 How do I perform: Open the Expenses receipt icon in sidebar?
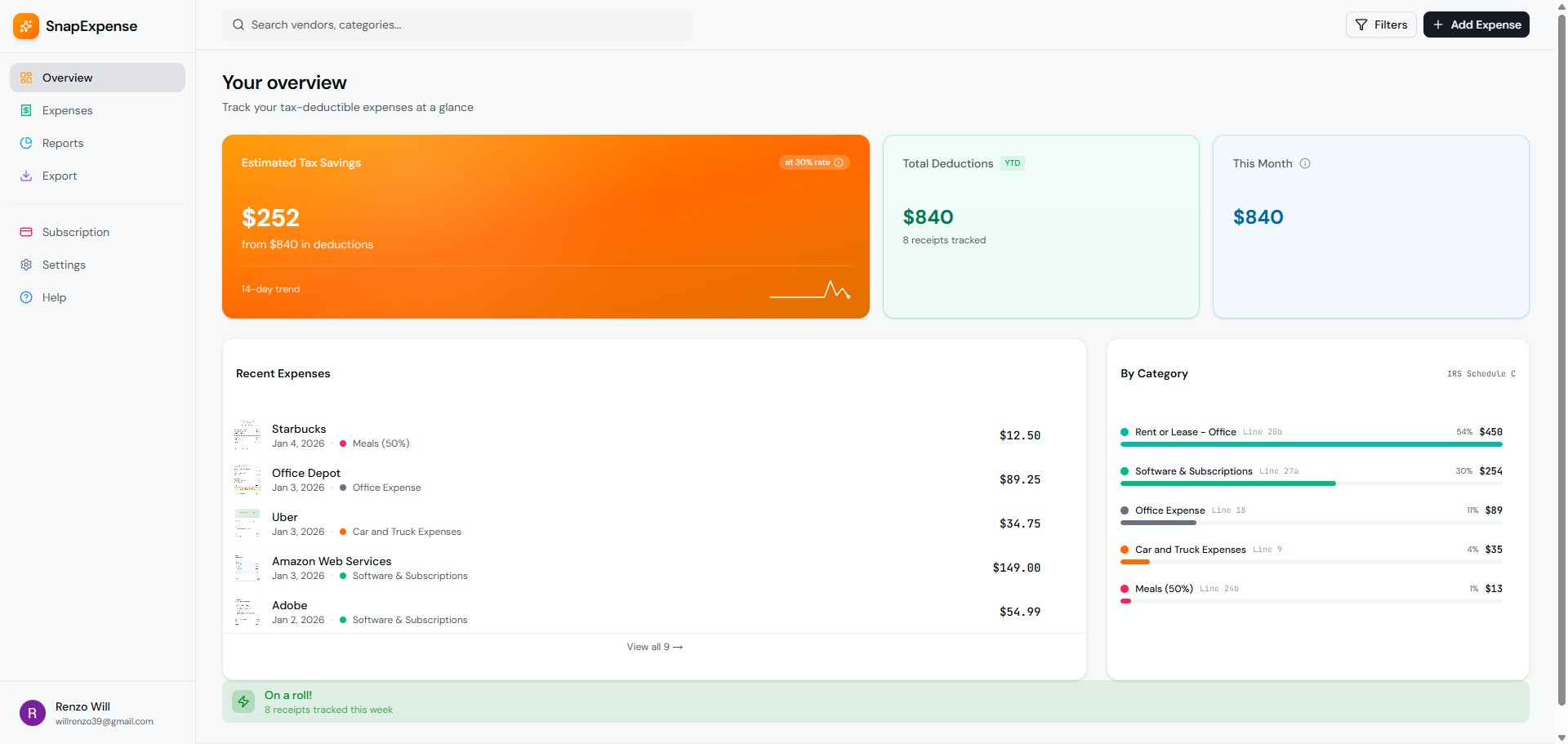(27, 110)
